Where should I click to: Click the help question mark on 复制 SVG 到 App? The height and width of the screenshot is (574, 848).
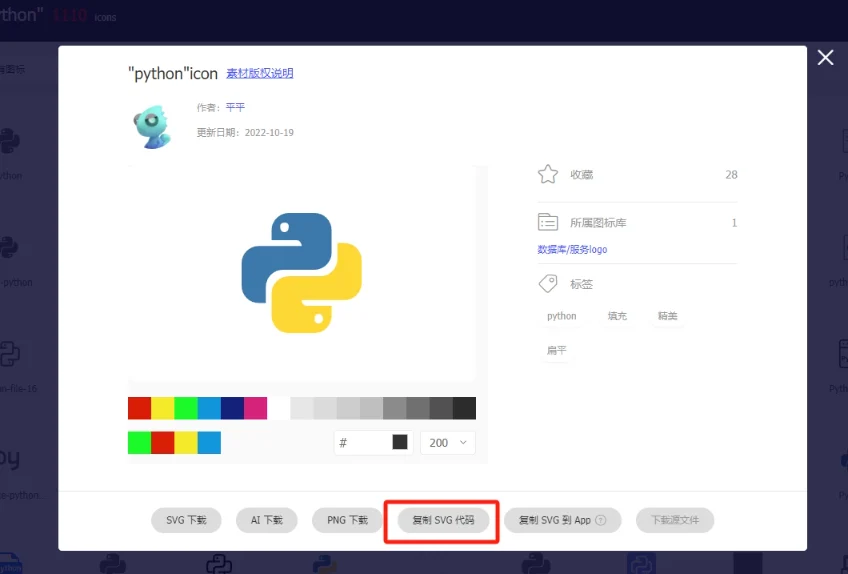click(x=600, y=521)
